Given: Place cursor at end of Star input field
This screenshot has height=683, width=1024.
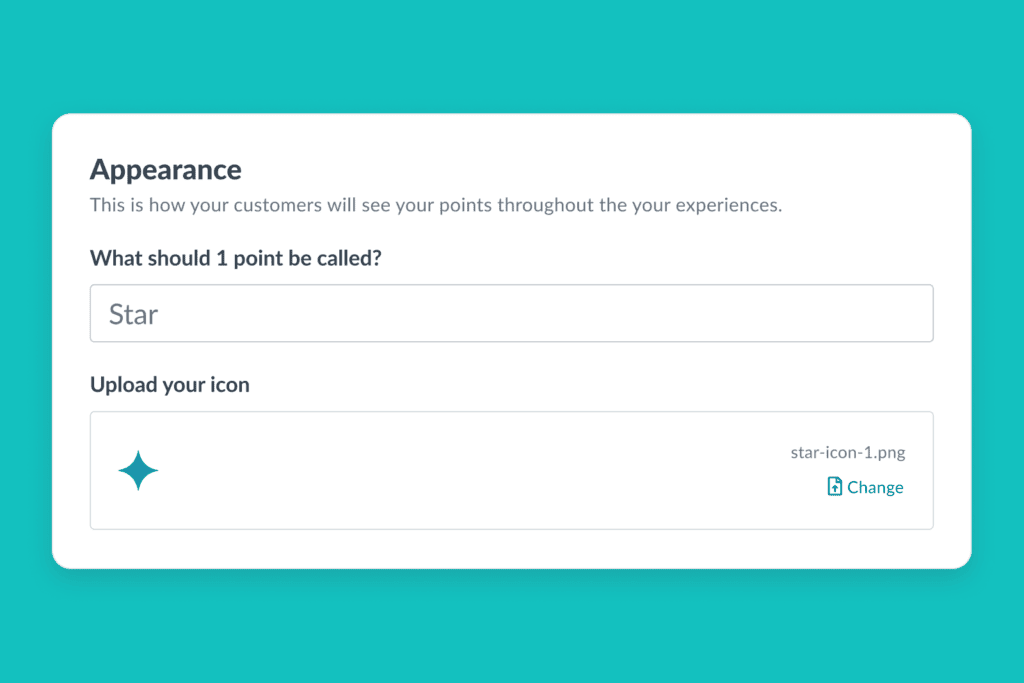Looking at the screenshot, I should [159, 314].
